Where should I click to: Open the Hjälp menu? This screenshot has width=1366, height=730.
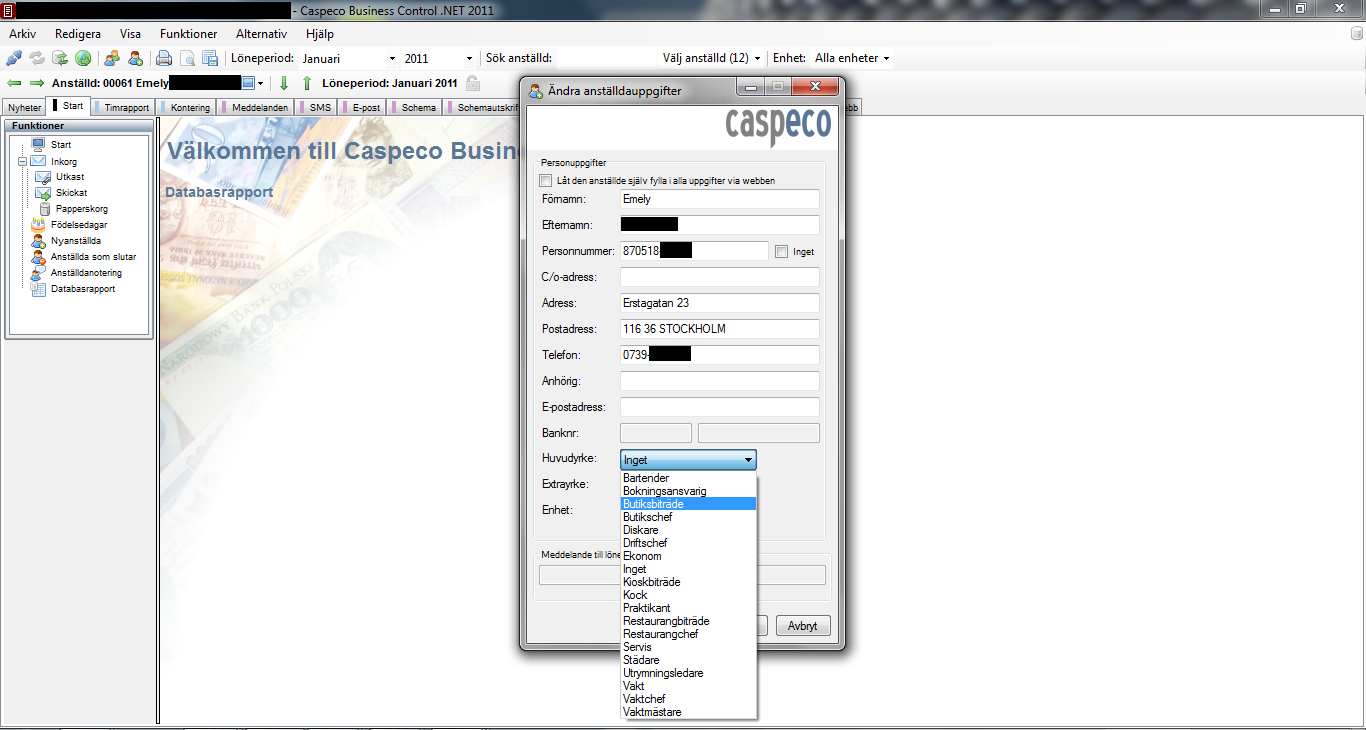[320, 34]
